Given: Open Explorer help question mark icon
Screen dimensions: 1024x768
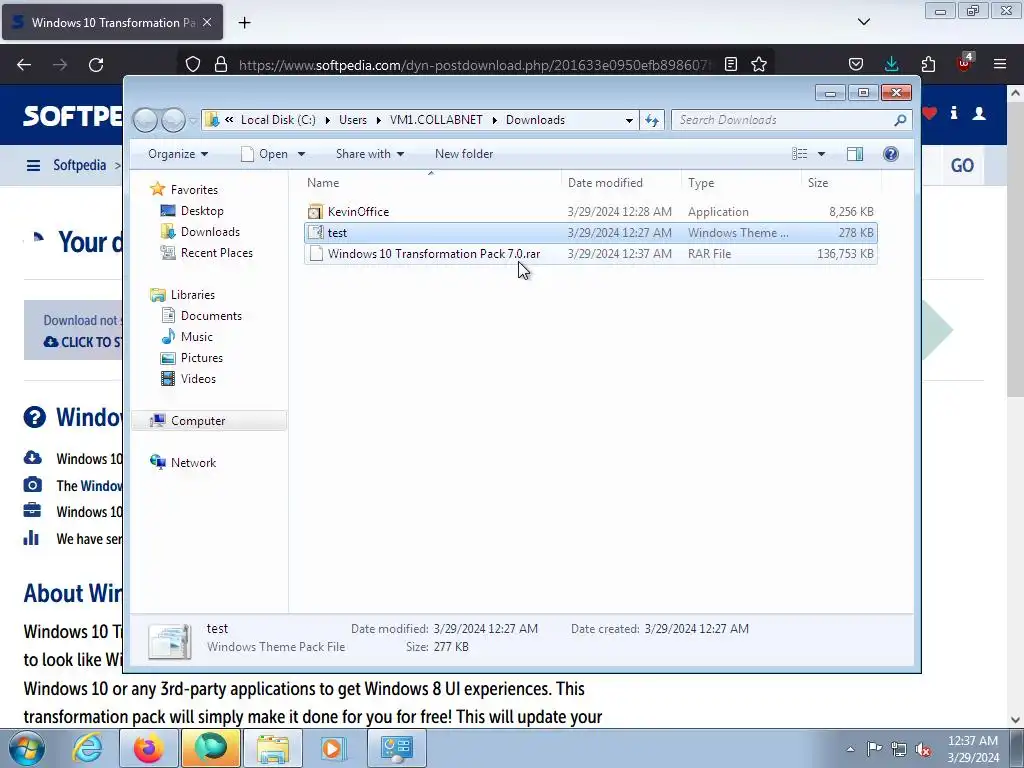Looking at the screenshot, I should [891, 154].
